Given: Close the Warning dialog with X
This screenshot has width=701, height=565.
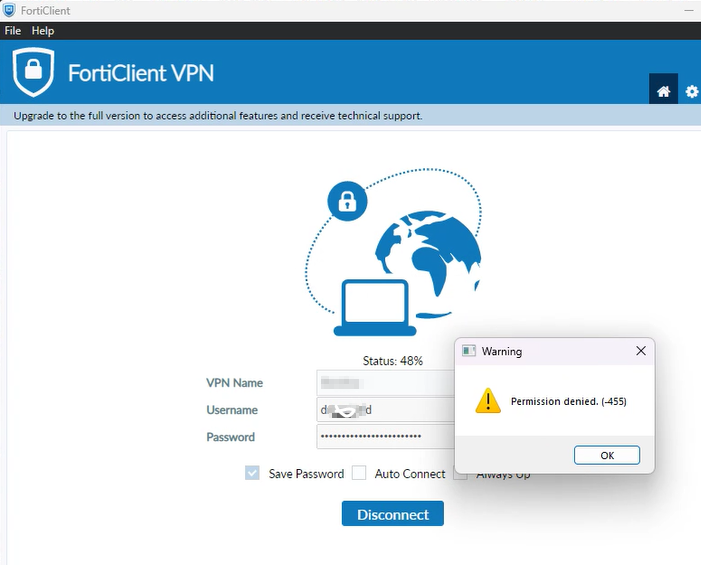Looking at the screenshot, I should [641, 351].
